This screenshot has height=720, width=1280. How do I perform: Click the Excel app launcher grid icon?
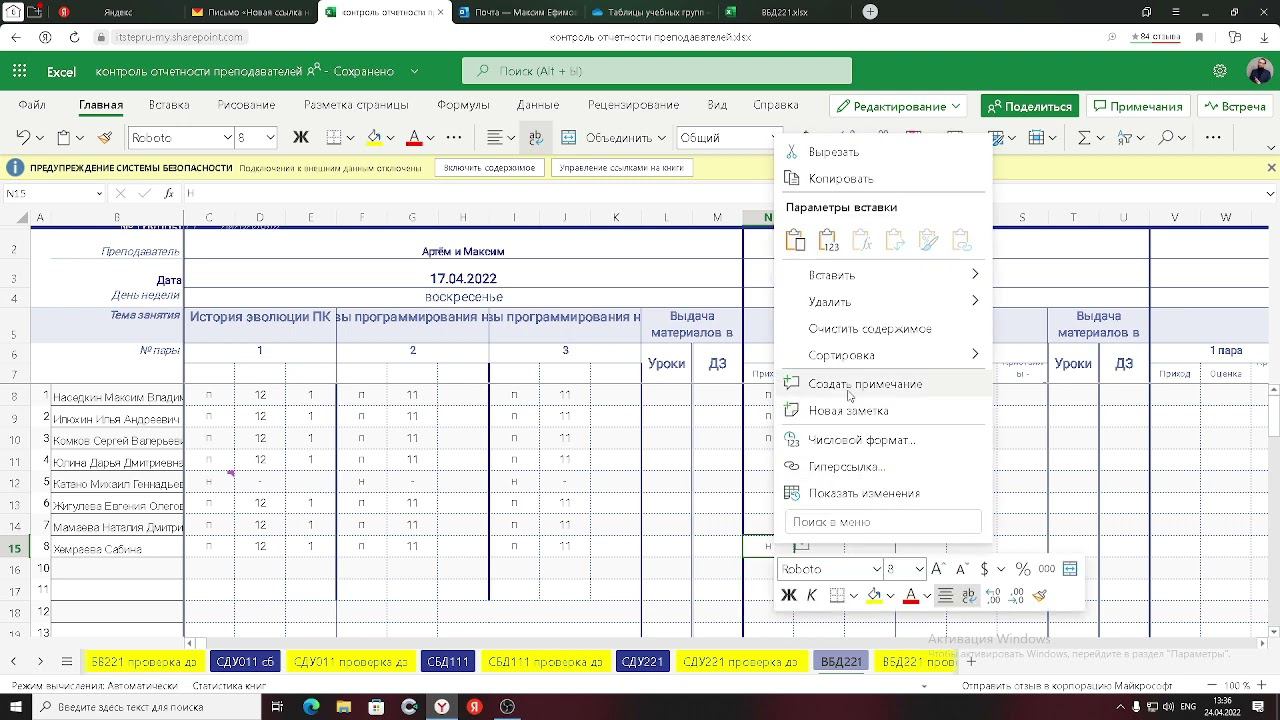point(20,71)
